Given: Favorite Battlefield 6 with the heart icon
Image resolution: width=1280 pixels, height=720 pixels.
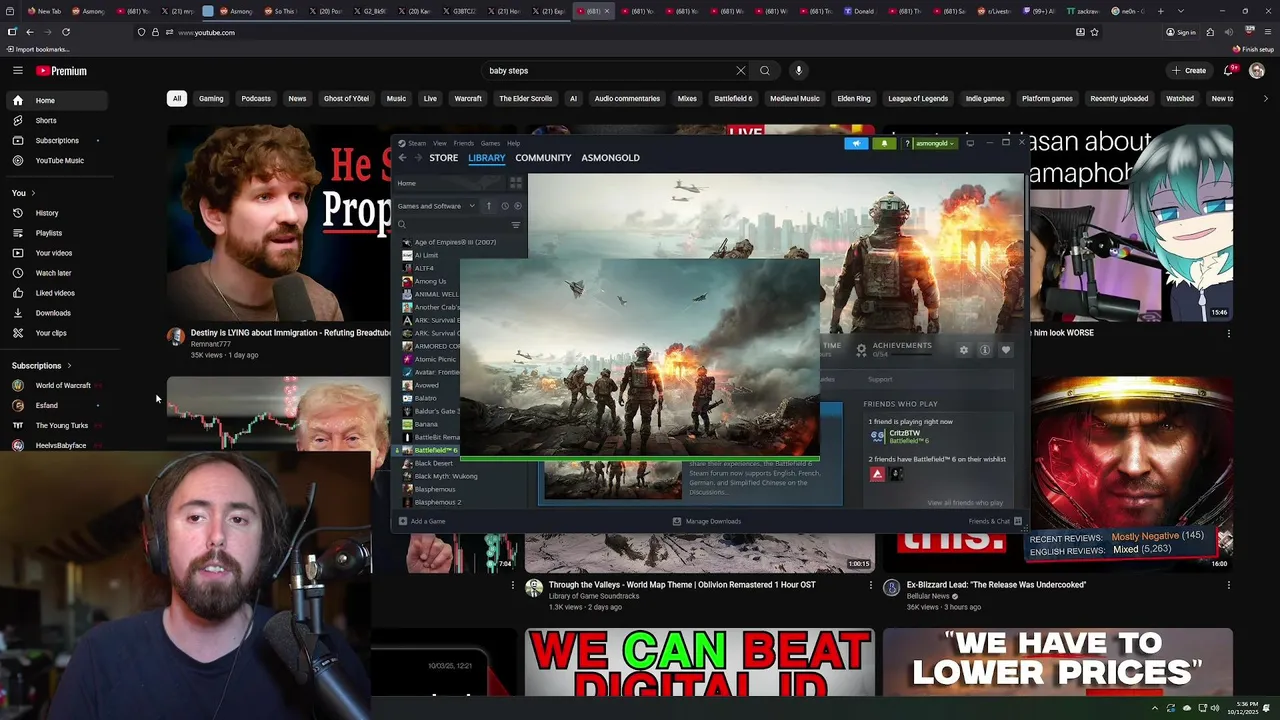Looking at the screenshot, I should tap(1006, 350).
